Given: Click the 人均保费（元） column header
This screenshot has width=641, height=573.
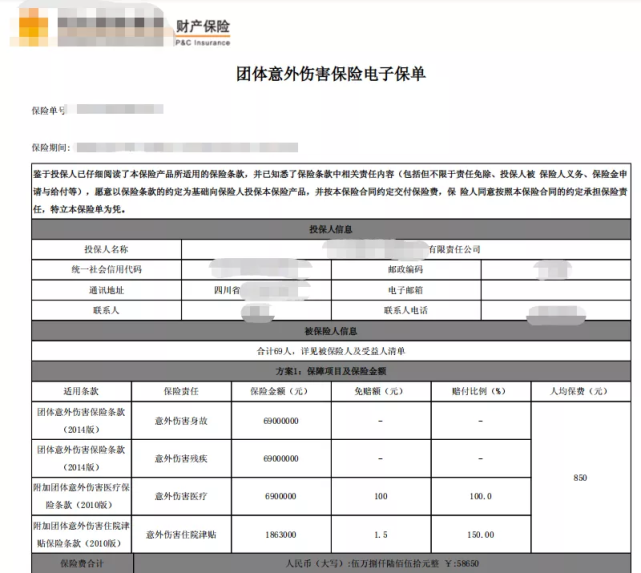Looking at the screenshot, I should (x=580, y=391).
